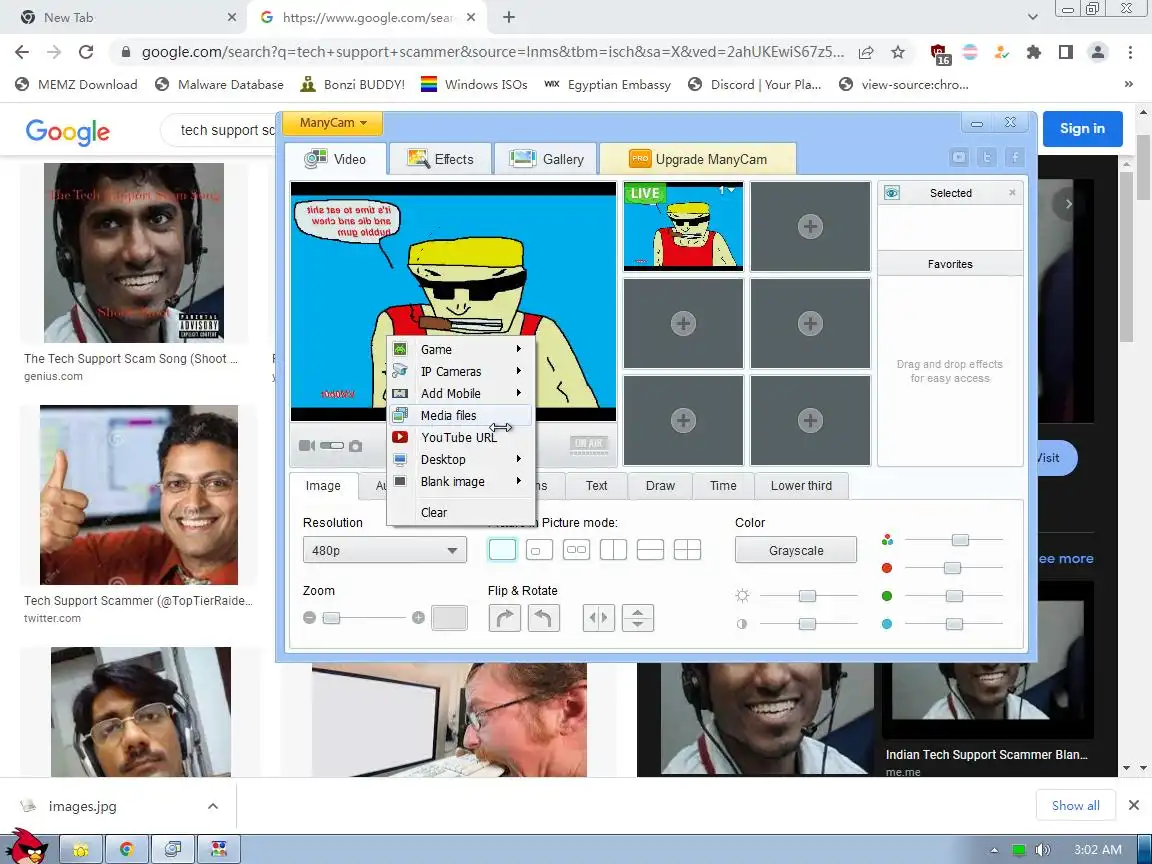Click the Twitter icon in ManyCam header
Screen dimensions: 1152x864
987,157
